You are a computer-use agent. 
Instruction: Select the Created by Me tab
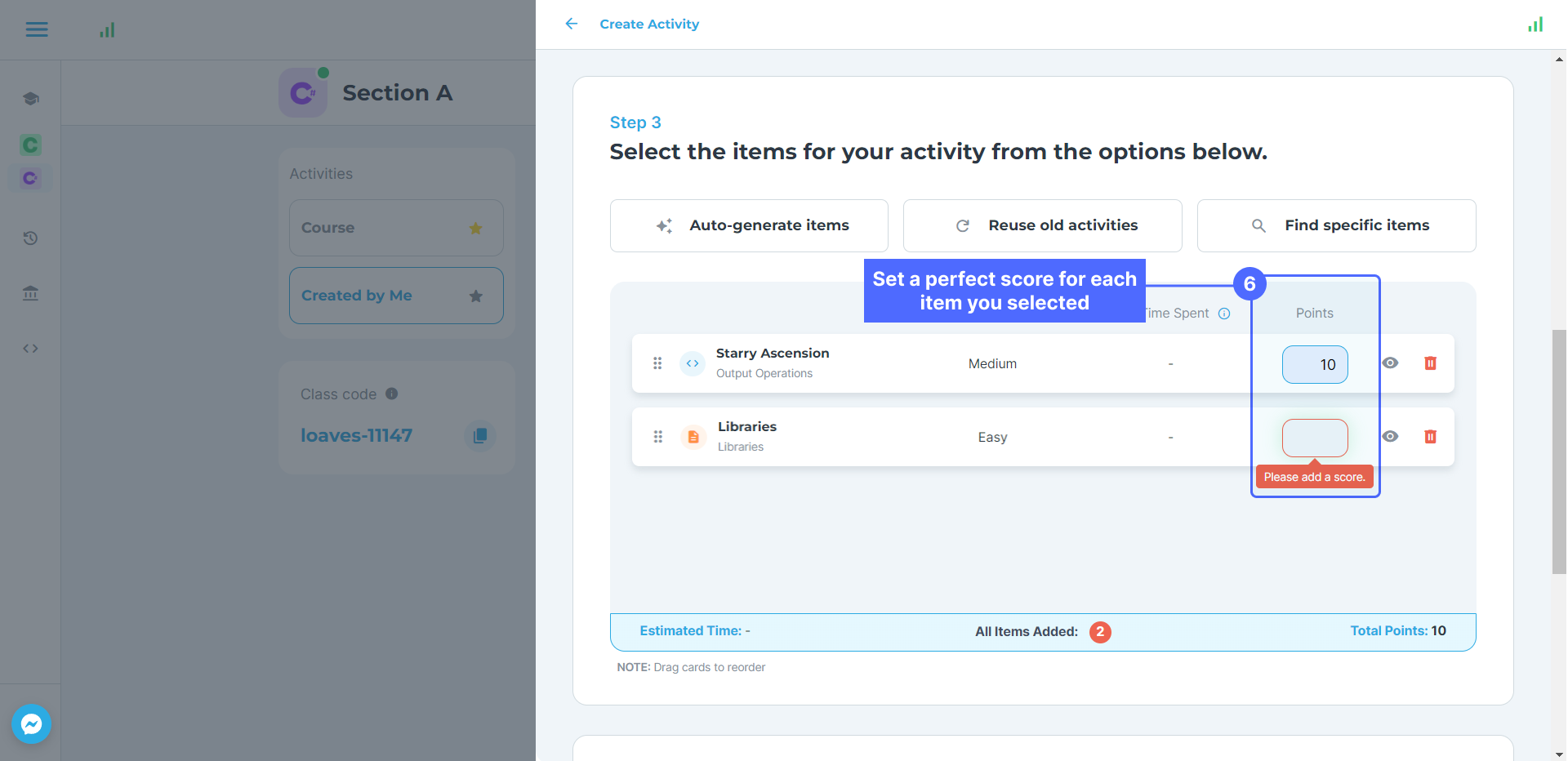pyautogui.click(x=376, y=296)
